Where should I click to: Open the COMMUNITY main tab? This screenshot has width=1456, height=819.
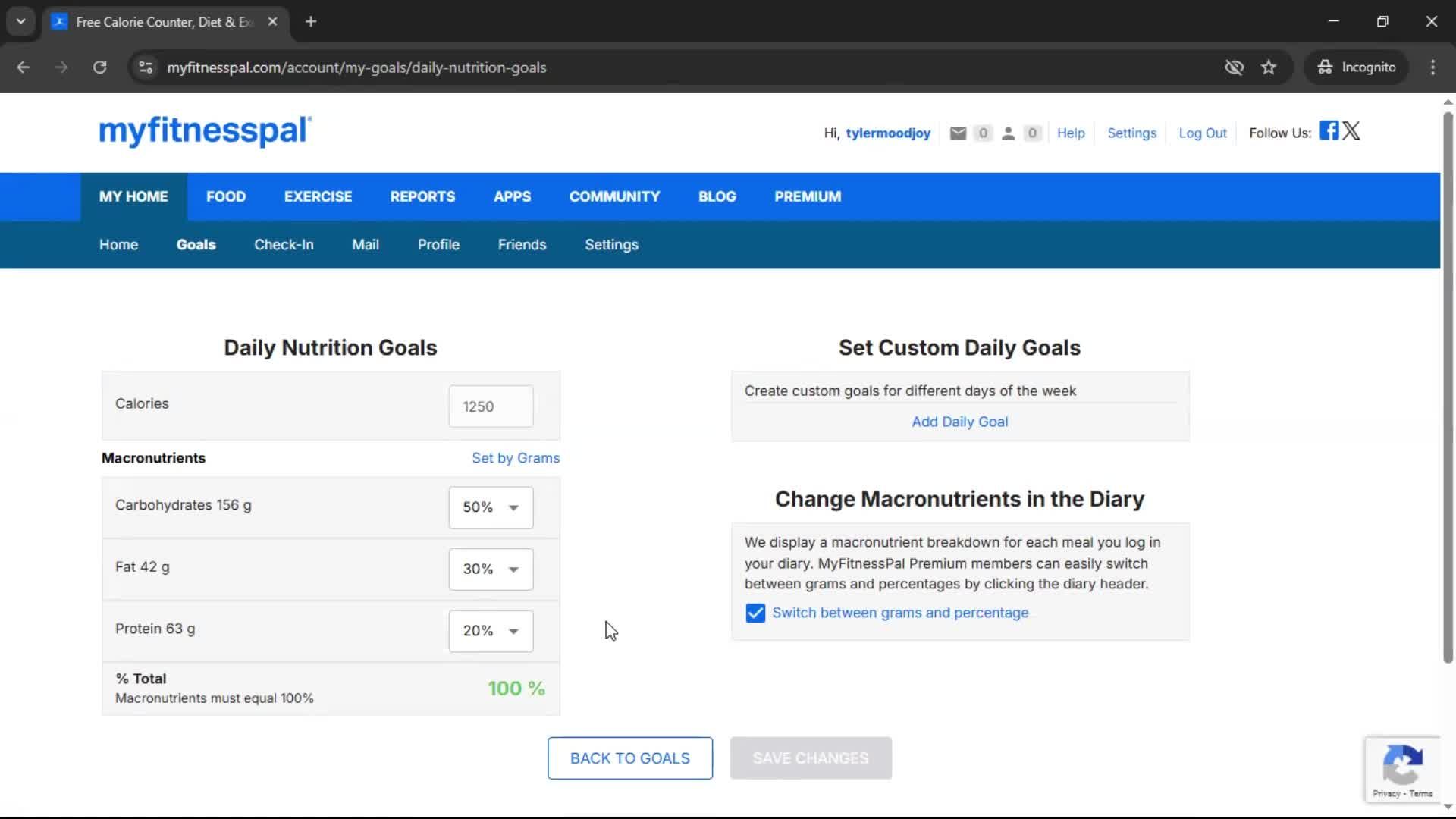pos(614,196)
